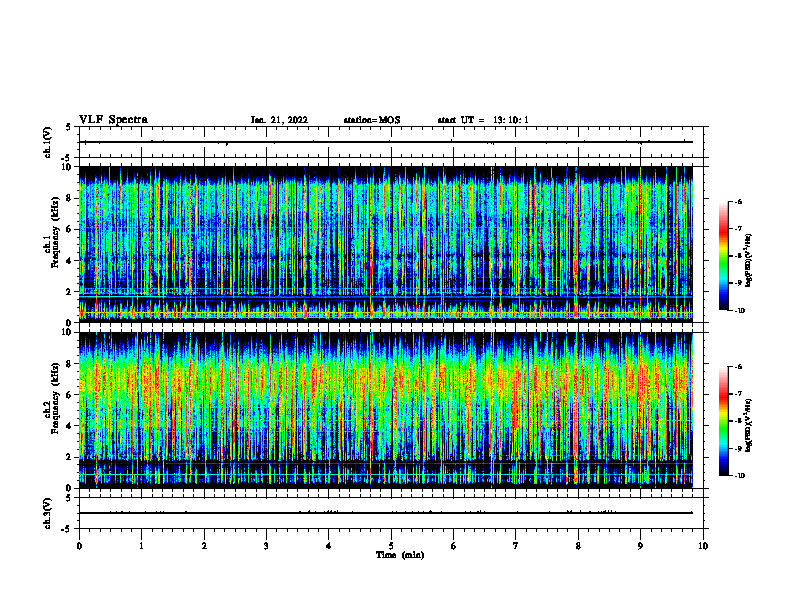Click inside the ch.1 spectrogram panel

pyautogui.click(x=386, y=244)
